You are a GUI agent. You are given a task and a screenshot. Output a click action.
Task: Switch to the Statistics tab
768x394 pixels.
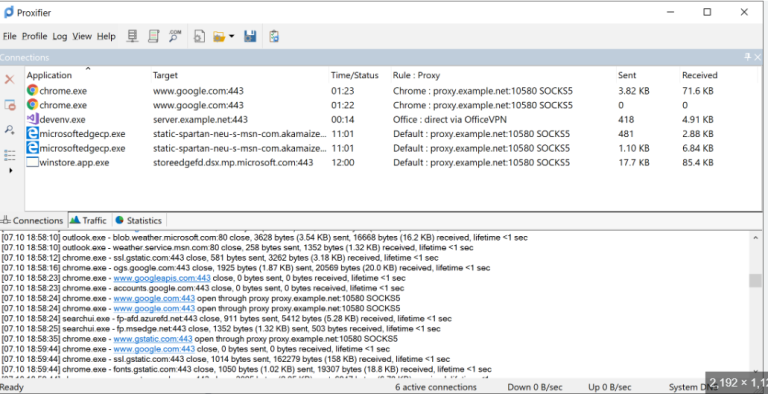139,221
